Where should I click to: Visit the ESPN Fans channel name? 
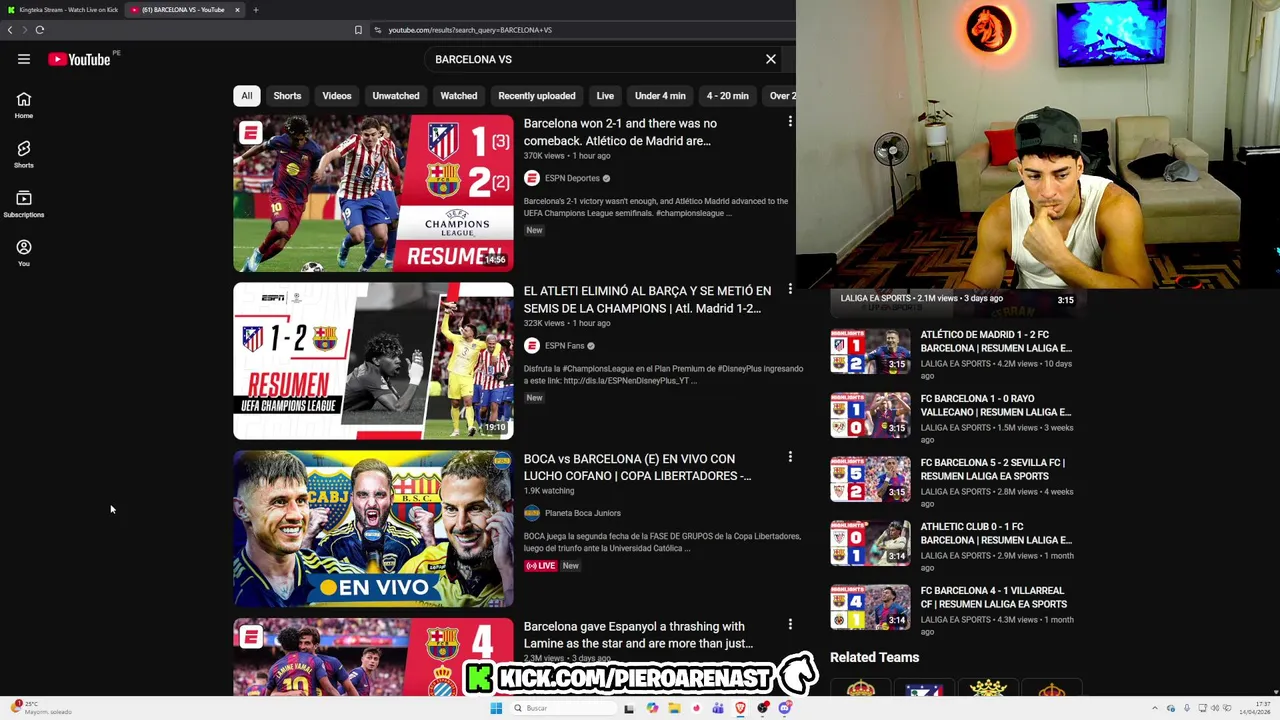(565, 346)
